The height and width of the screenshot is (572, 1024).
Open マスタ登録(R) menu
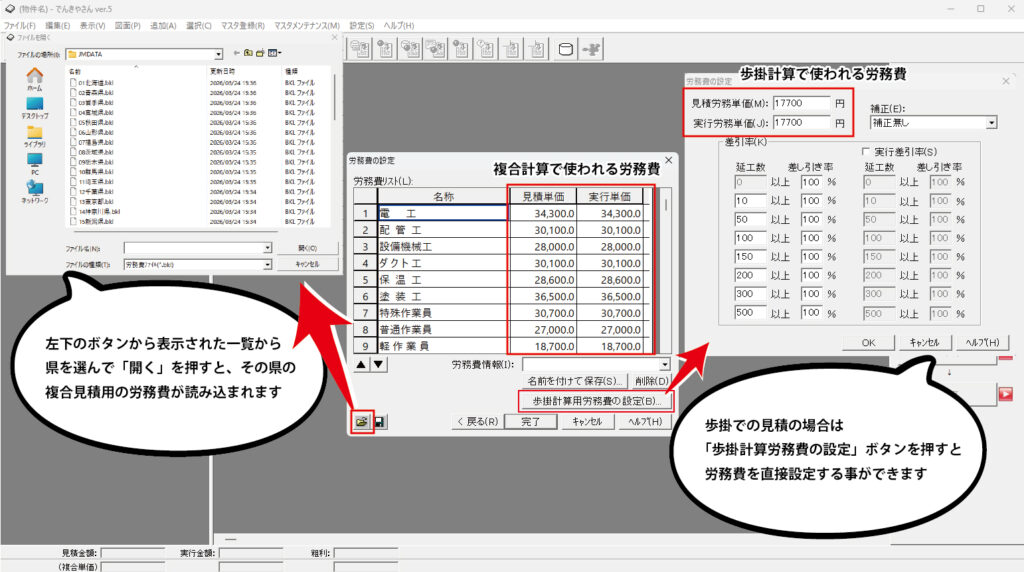pyautogui.click(x=243, y=25)
